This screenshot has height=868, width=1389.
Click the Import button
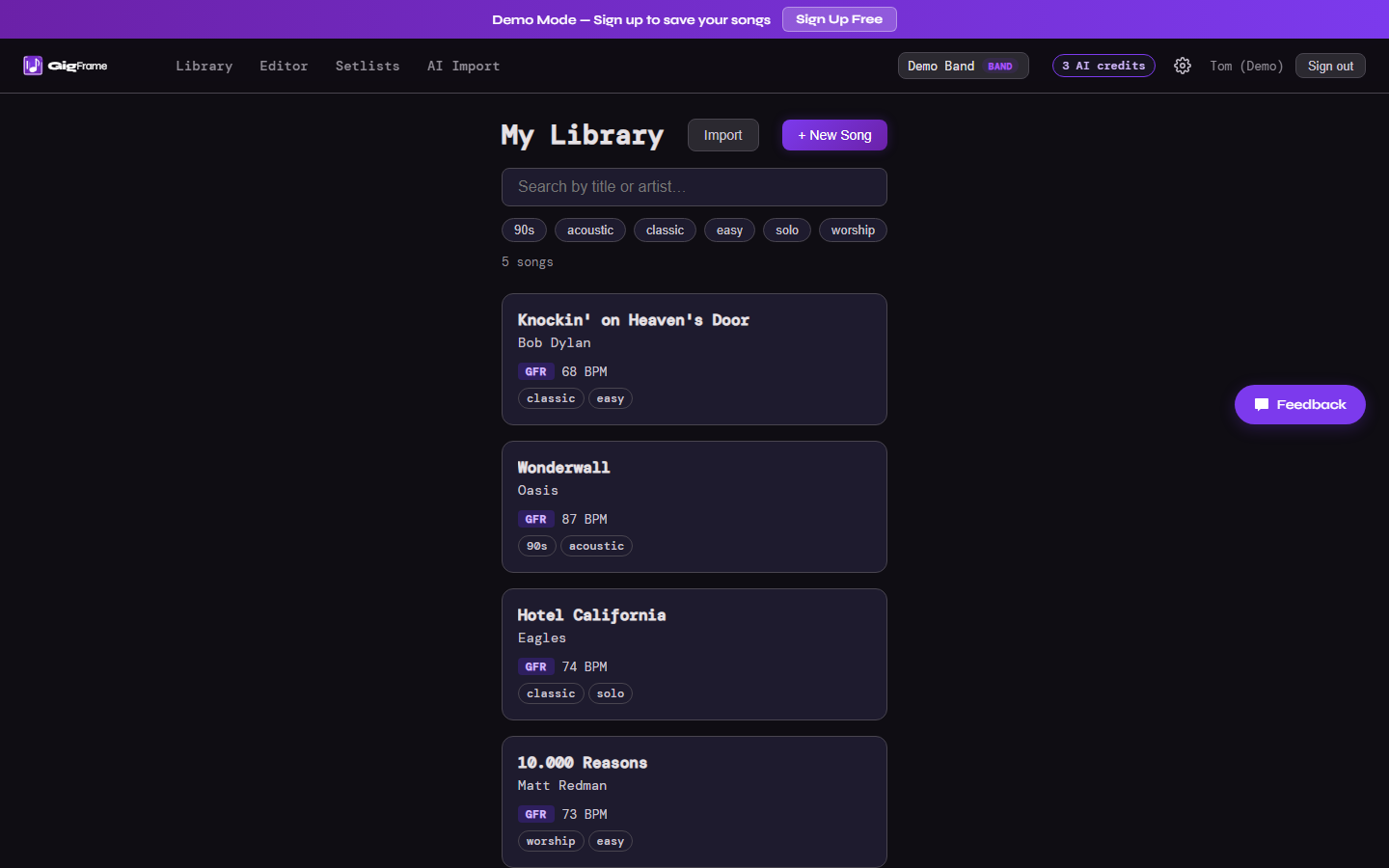click(x=722, y=135)
